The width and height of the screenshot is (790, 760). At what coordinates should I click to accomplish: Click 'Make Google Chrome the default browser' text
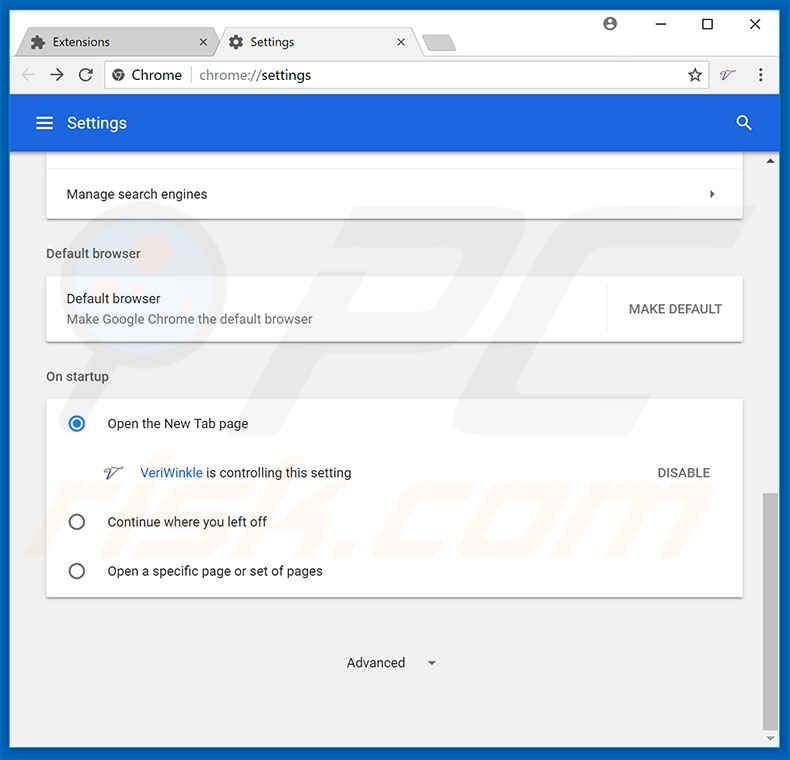pyautogui.click(x=189, y=319)
